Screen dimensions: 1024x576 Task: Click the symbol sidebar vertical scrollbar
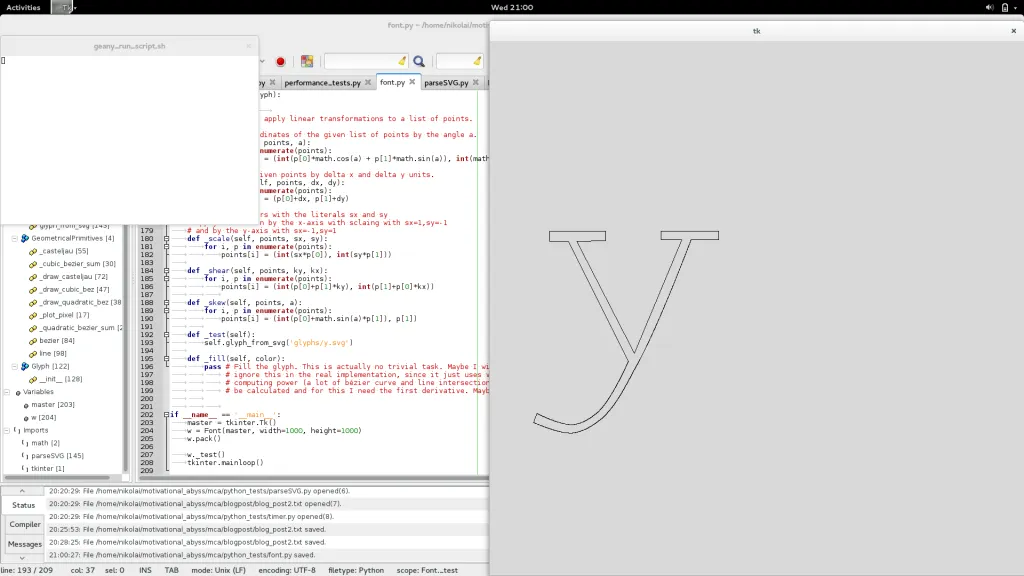(x=126, y=349)
